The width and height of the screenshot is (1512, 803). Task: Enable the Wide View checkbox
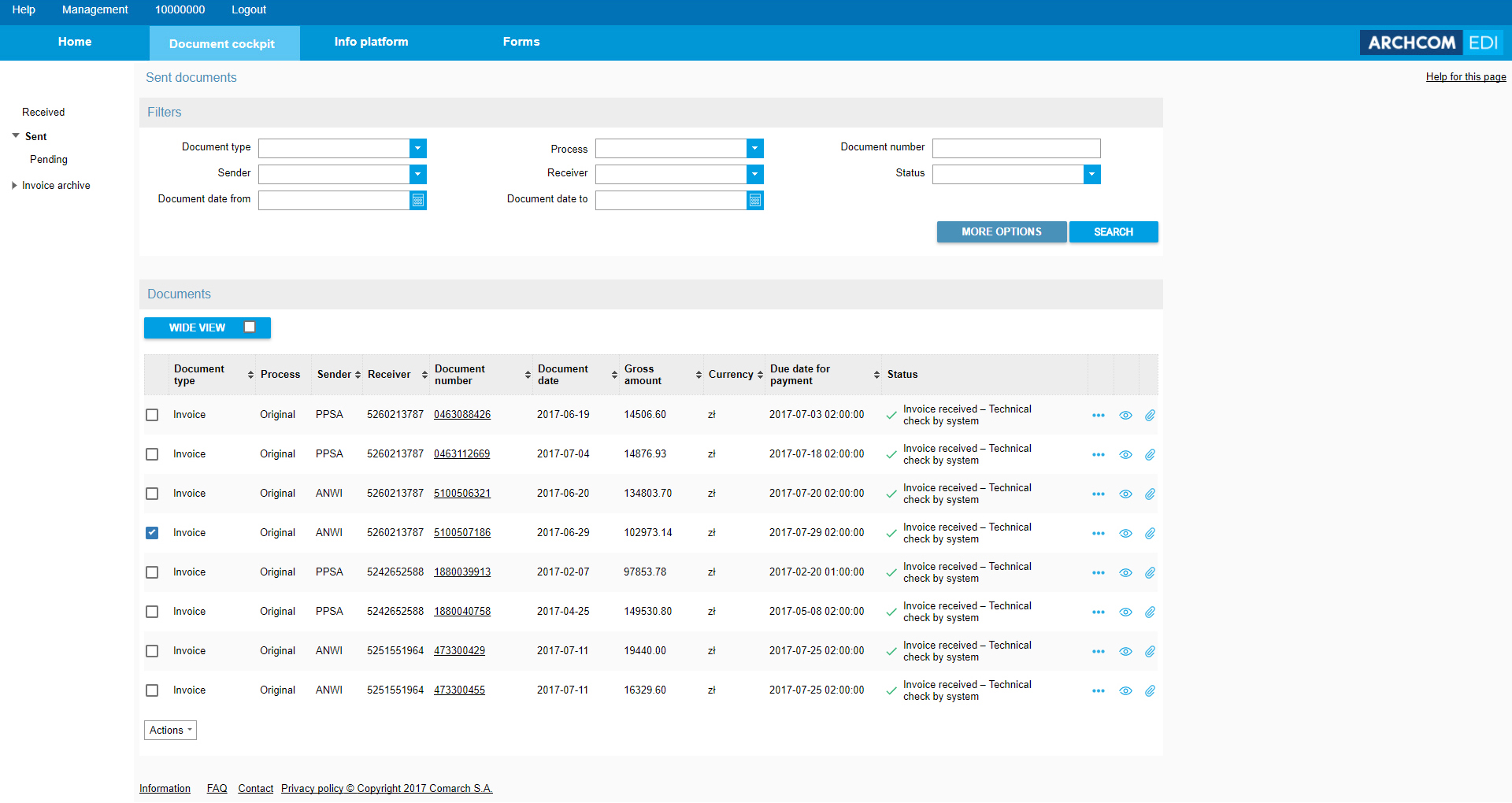click(x=250, y=327)
